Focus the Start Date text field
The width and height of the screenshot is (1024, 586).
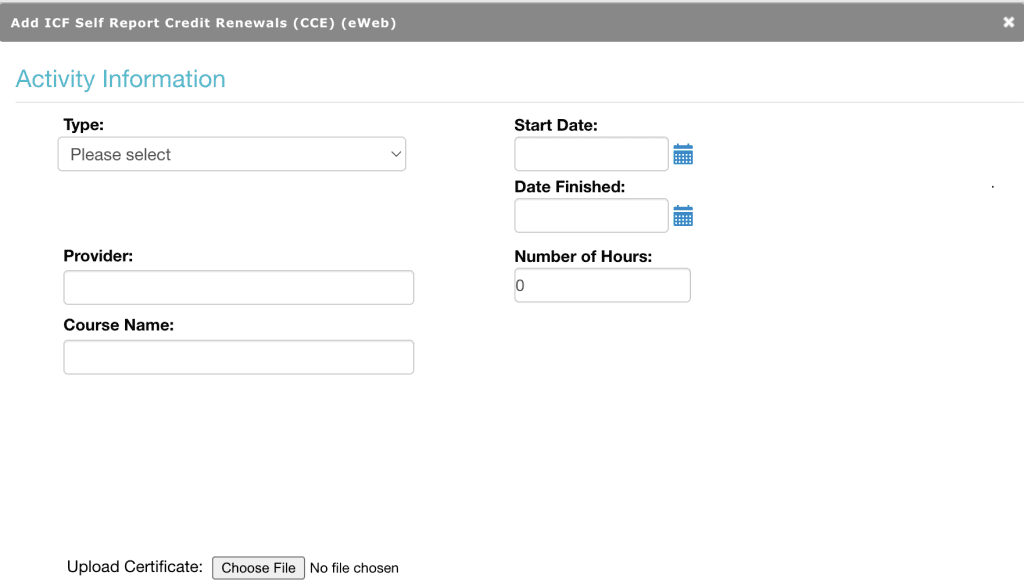click(x=591, y=153)
